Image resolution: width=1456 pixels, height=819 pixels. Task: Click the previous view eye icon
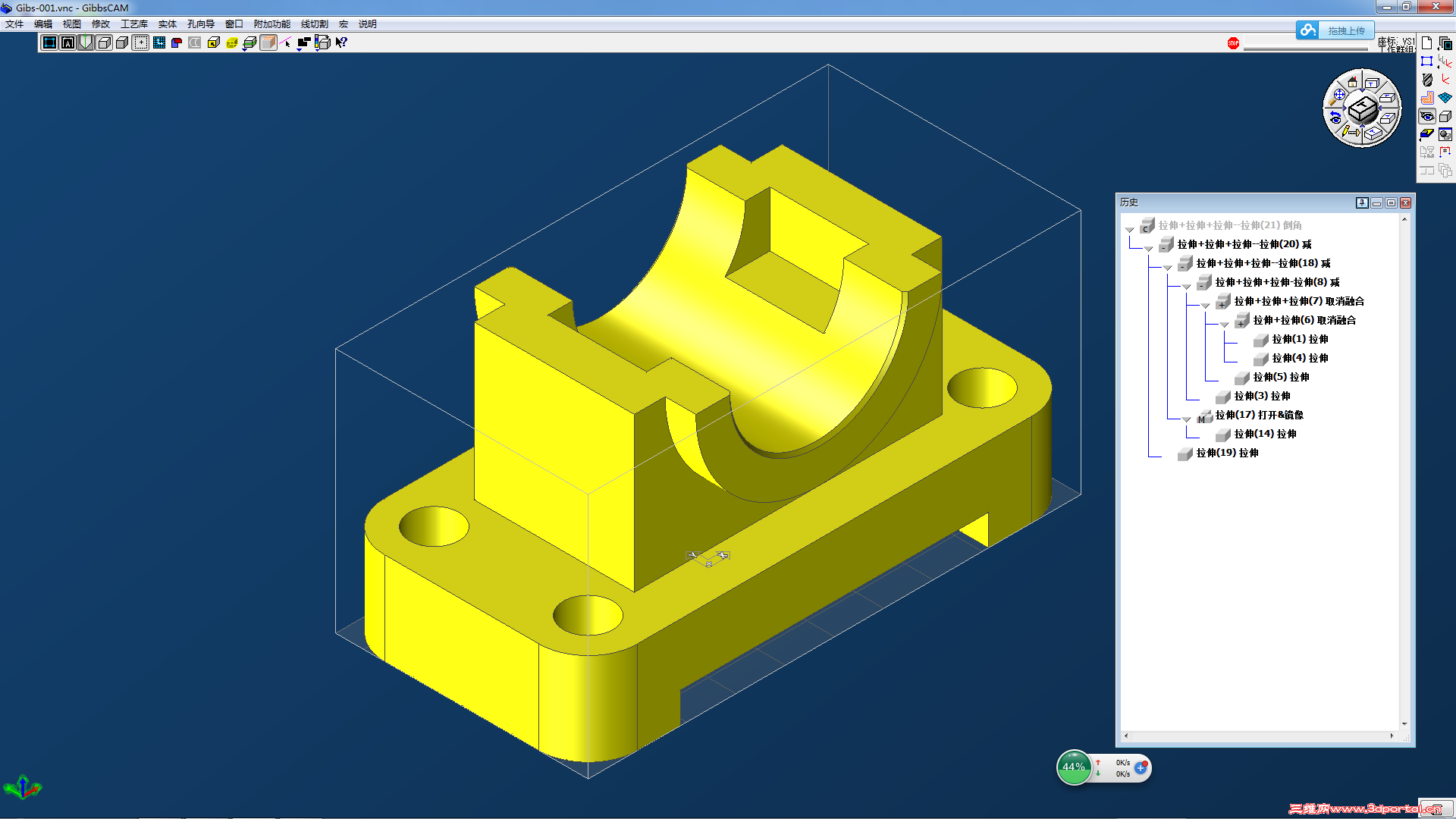[1335, 118]
